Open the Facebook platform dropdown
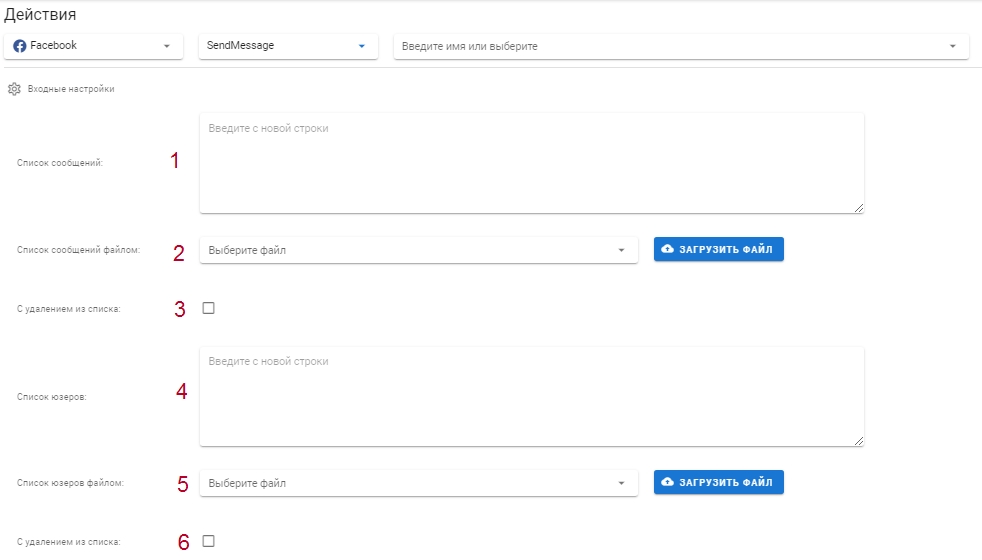 click(93, 46)
